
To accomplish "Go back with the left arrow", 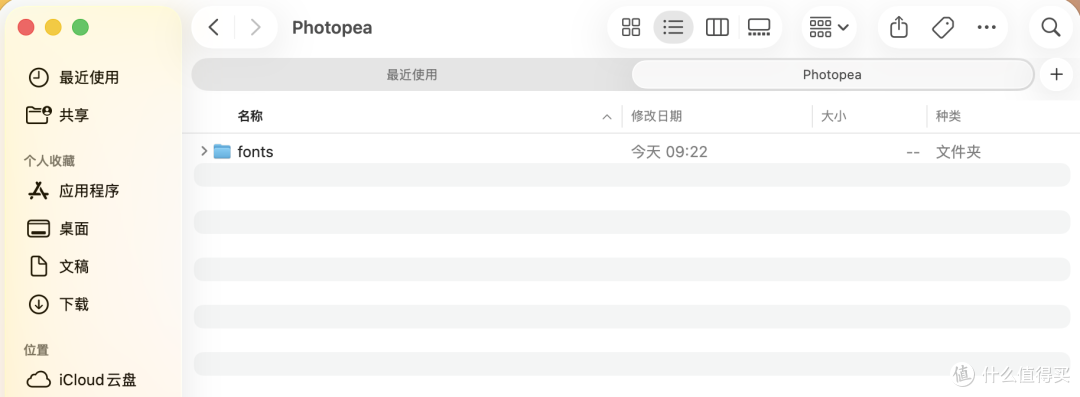I will [x=214, y=28].
